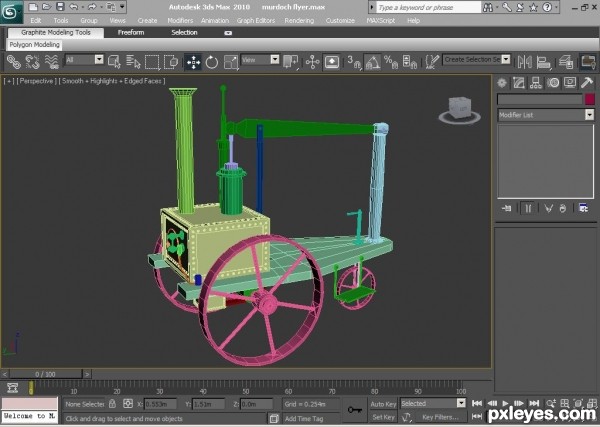This screenshot has height=427, width=600.
Task: Toggle the selection lock icon
Action: [x=112, y=404]
